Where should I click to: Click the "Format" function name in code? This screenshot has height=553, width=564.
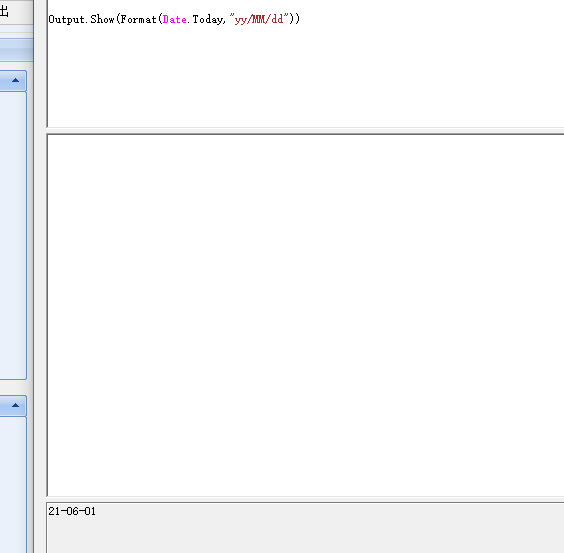(x=138, y=19)
